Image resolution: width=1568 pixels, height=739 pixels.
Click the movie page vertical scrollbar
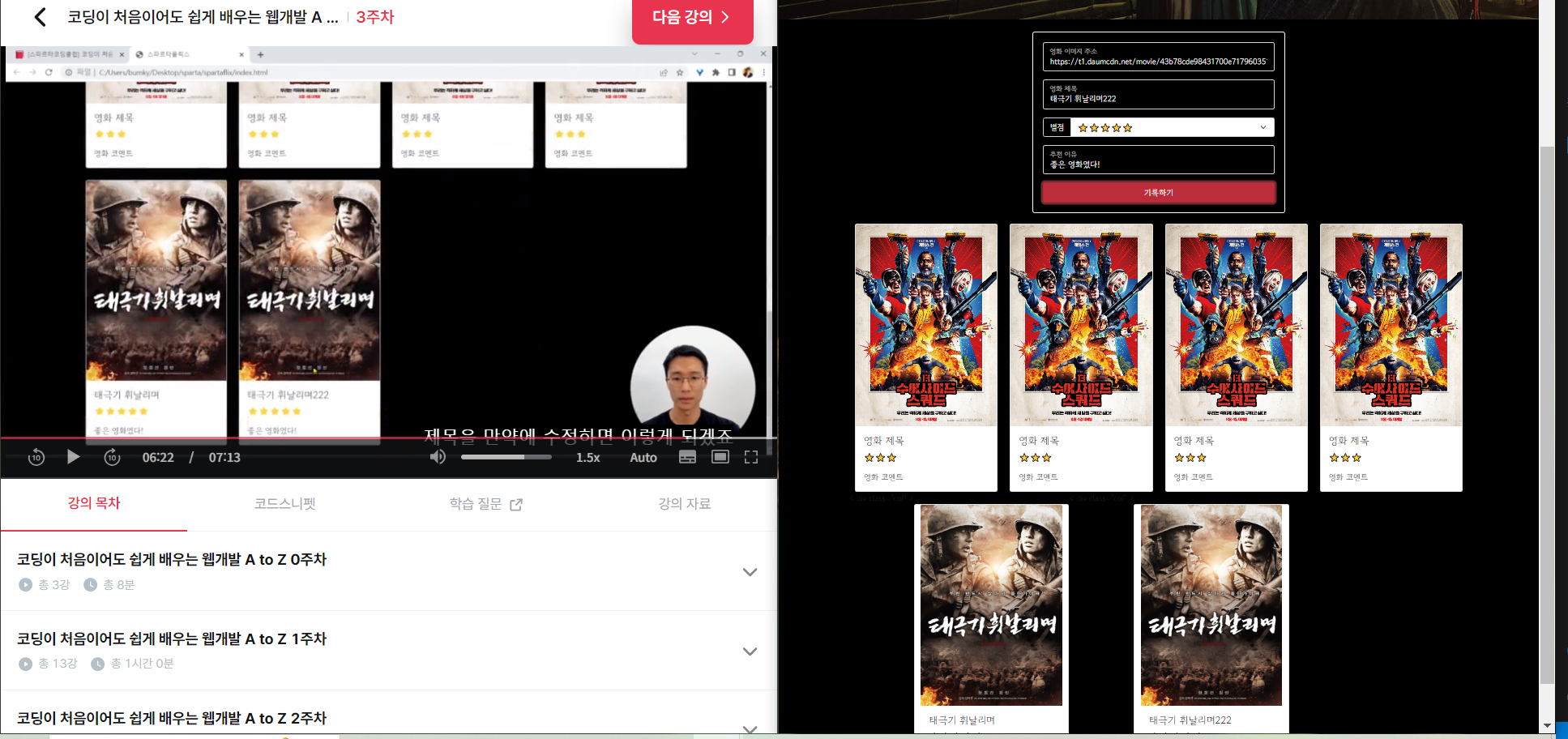coord(1547,413)
